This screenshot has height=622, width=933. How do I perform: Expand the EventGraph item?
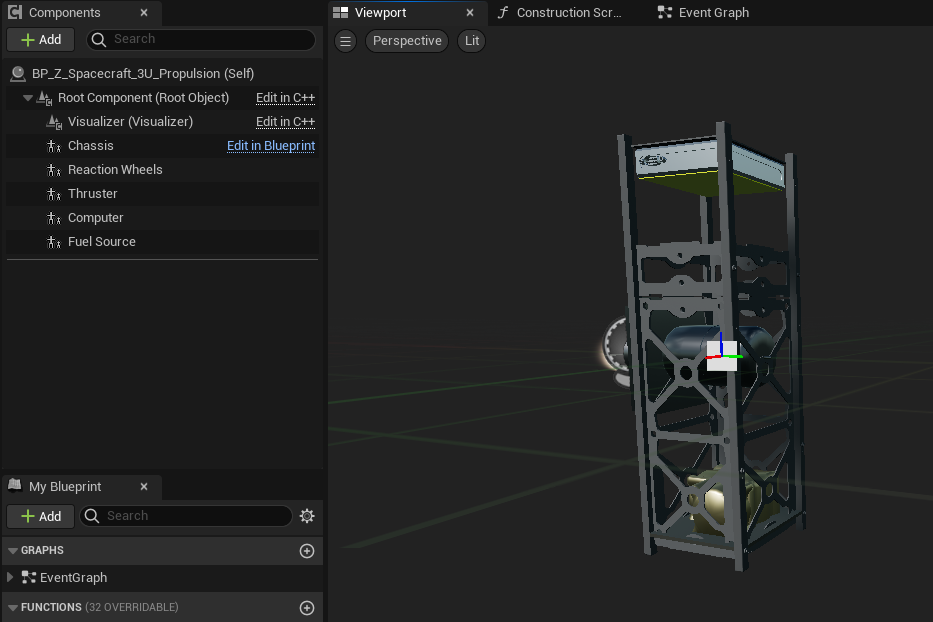point(10,578)
